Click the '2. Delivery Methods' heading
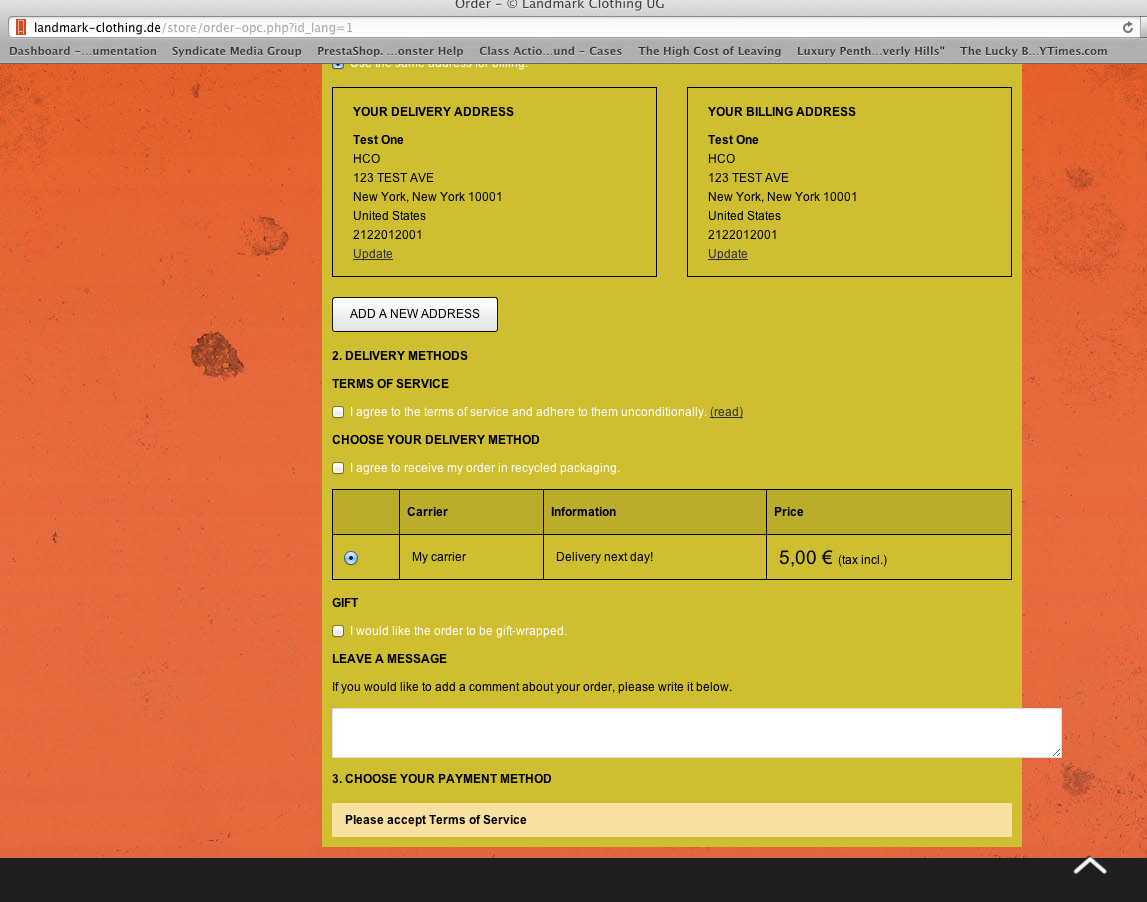The image size is (1147, 902). 399,356
